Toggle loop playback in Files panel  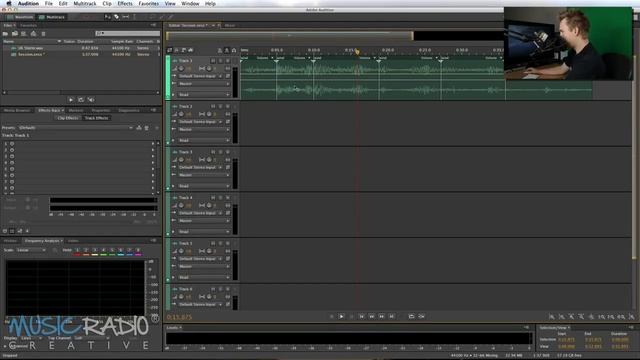click(81, 100)
